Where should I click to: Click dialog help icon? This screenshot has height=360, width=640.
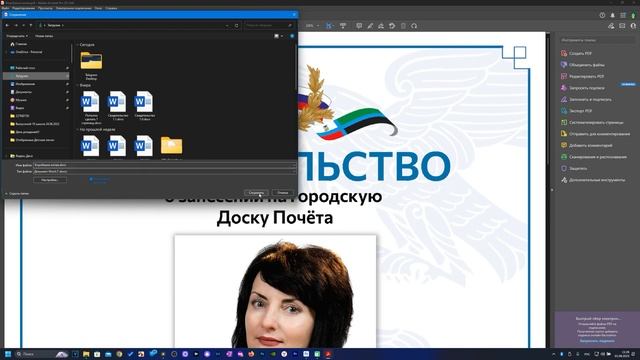tap(292, 36)
